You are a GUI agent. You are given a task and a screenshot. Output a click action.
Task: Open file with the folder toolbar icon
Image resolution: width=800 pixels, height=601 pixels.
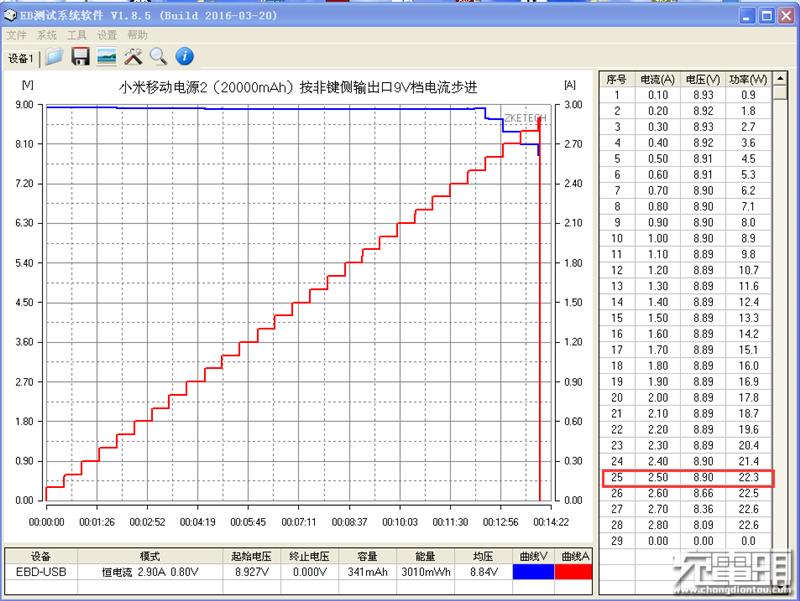pos(55,57)
